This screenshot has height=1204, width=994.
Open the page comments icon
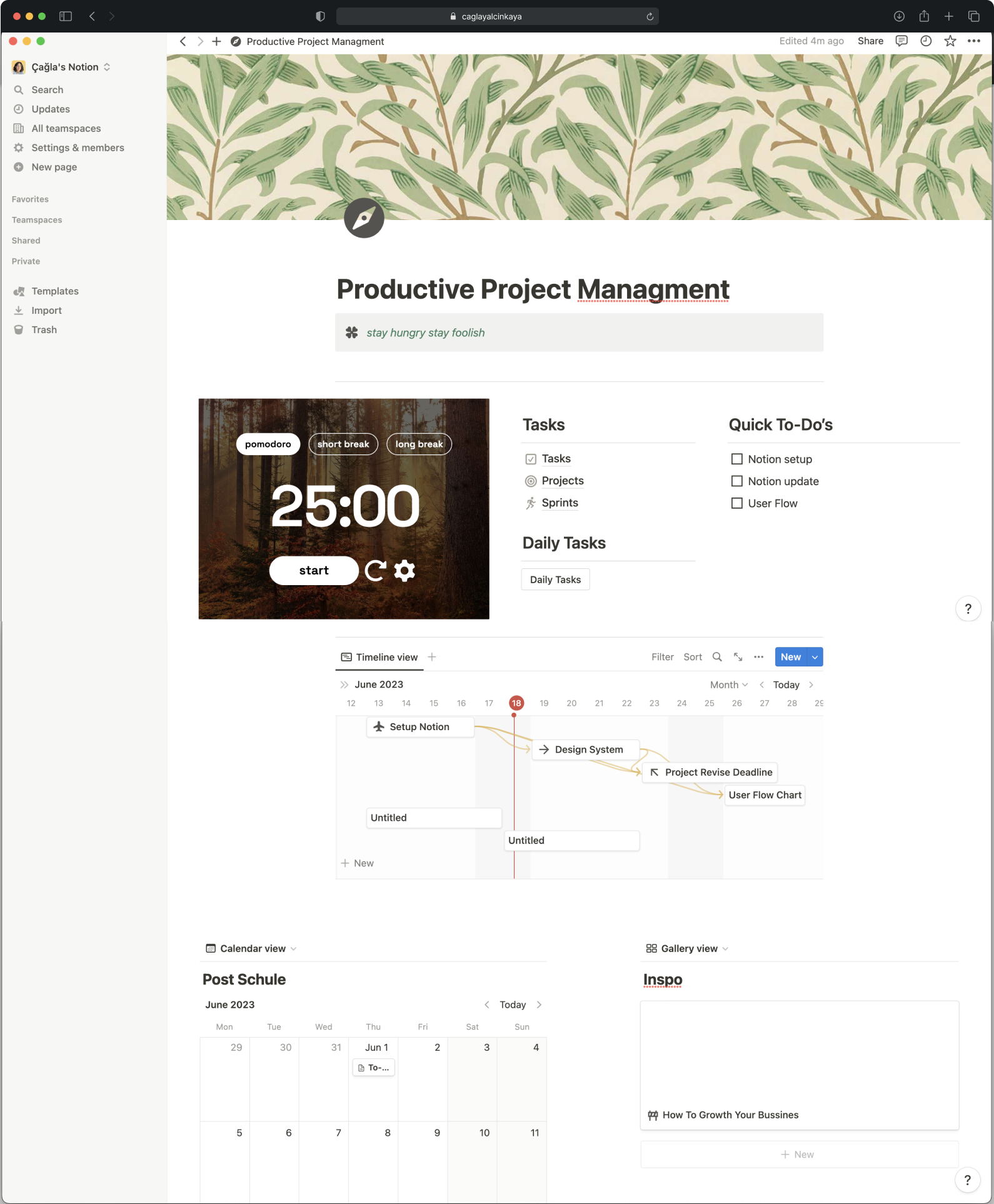point(901,41)
